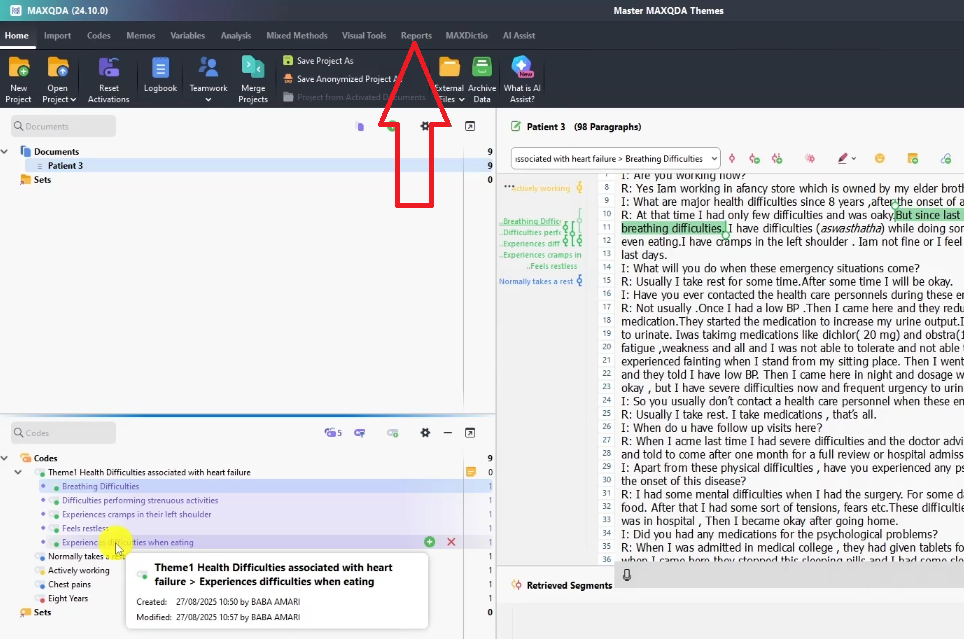Click the New Project icon

tap(18, 69)
